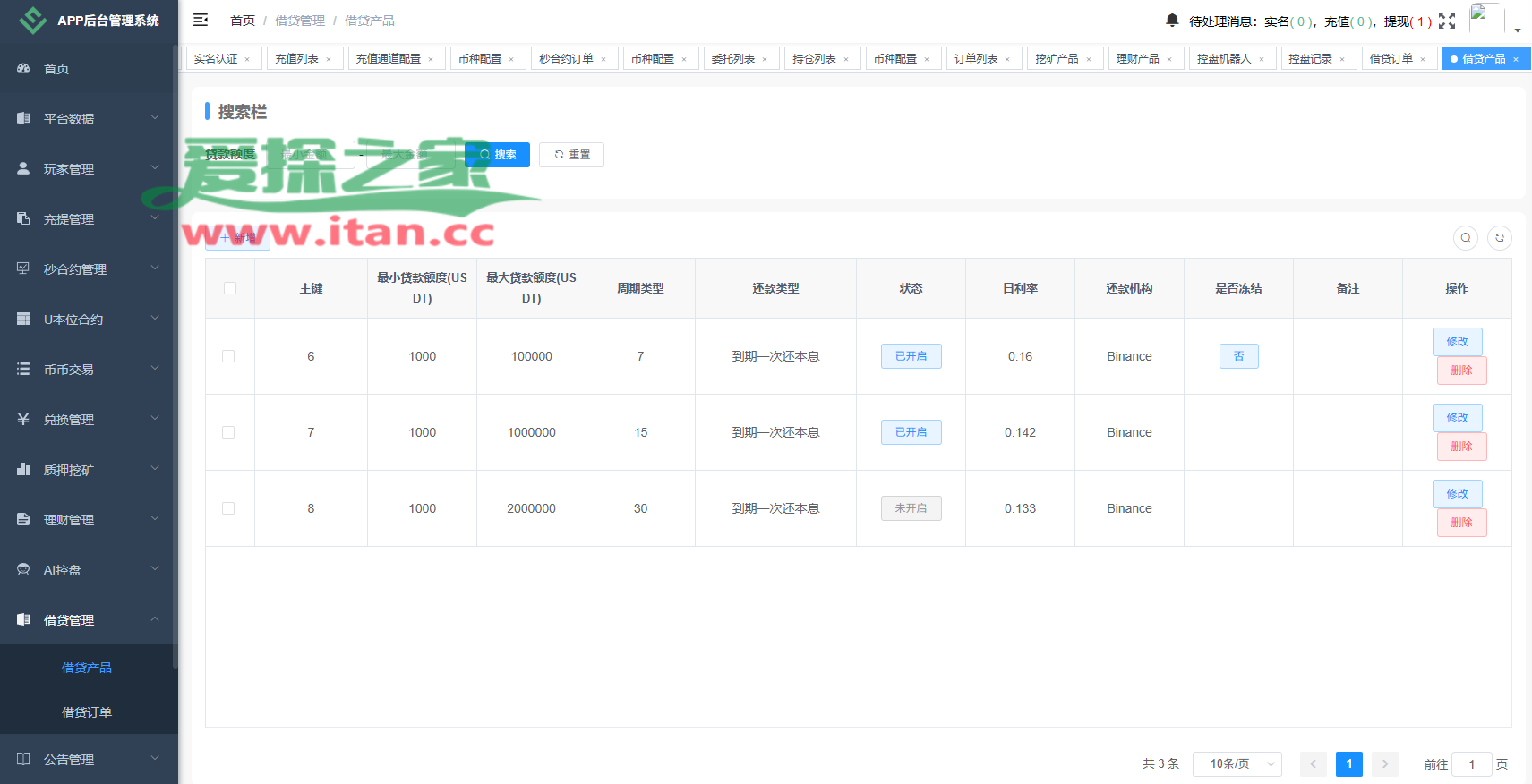1532x784 pixels.
Task: Click the circular refresh icon above table
Action: click(1500, 237)
